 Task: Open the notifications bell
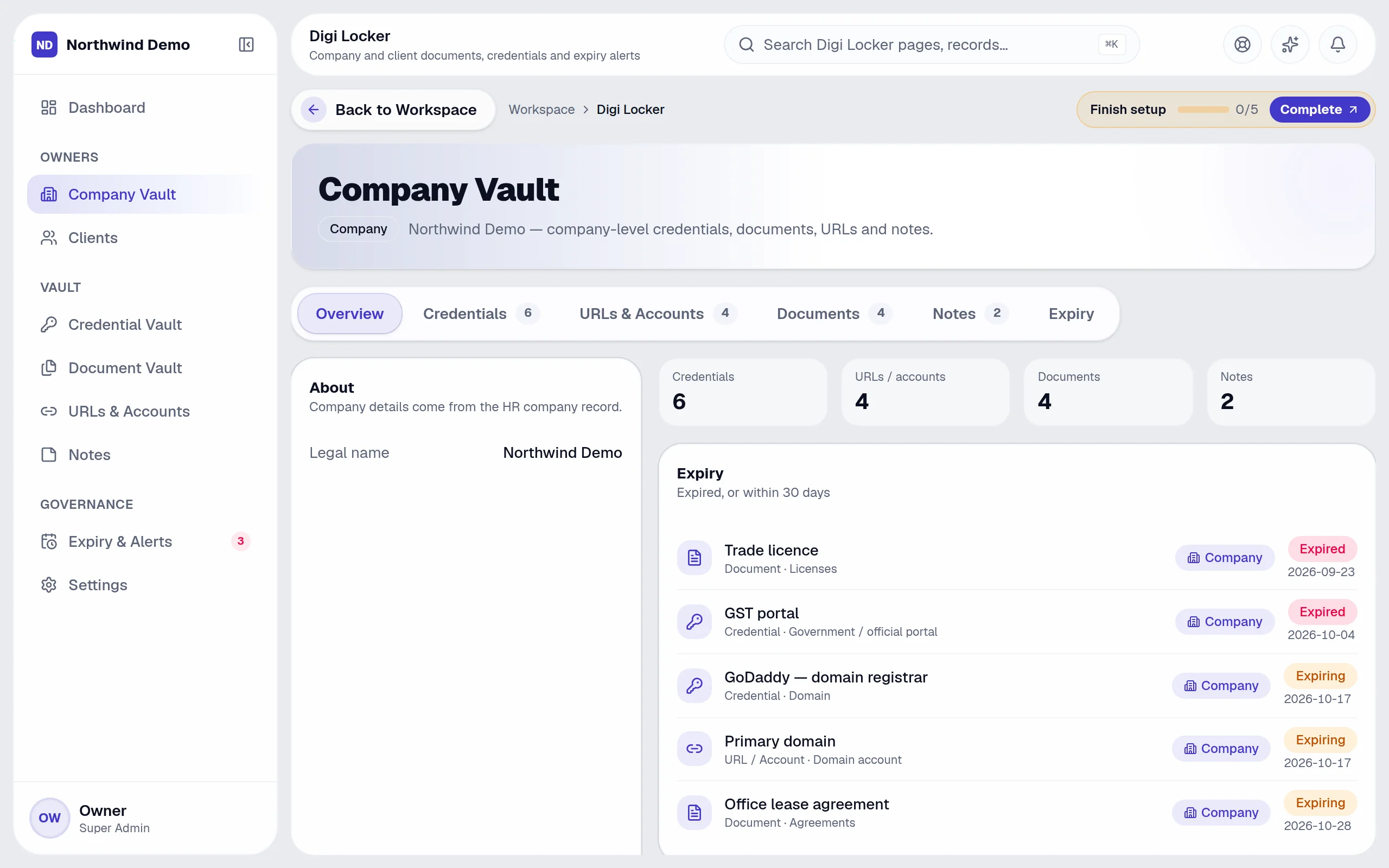1337,44
